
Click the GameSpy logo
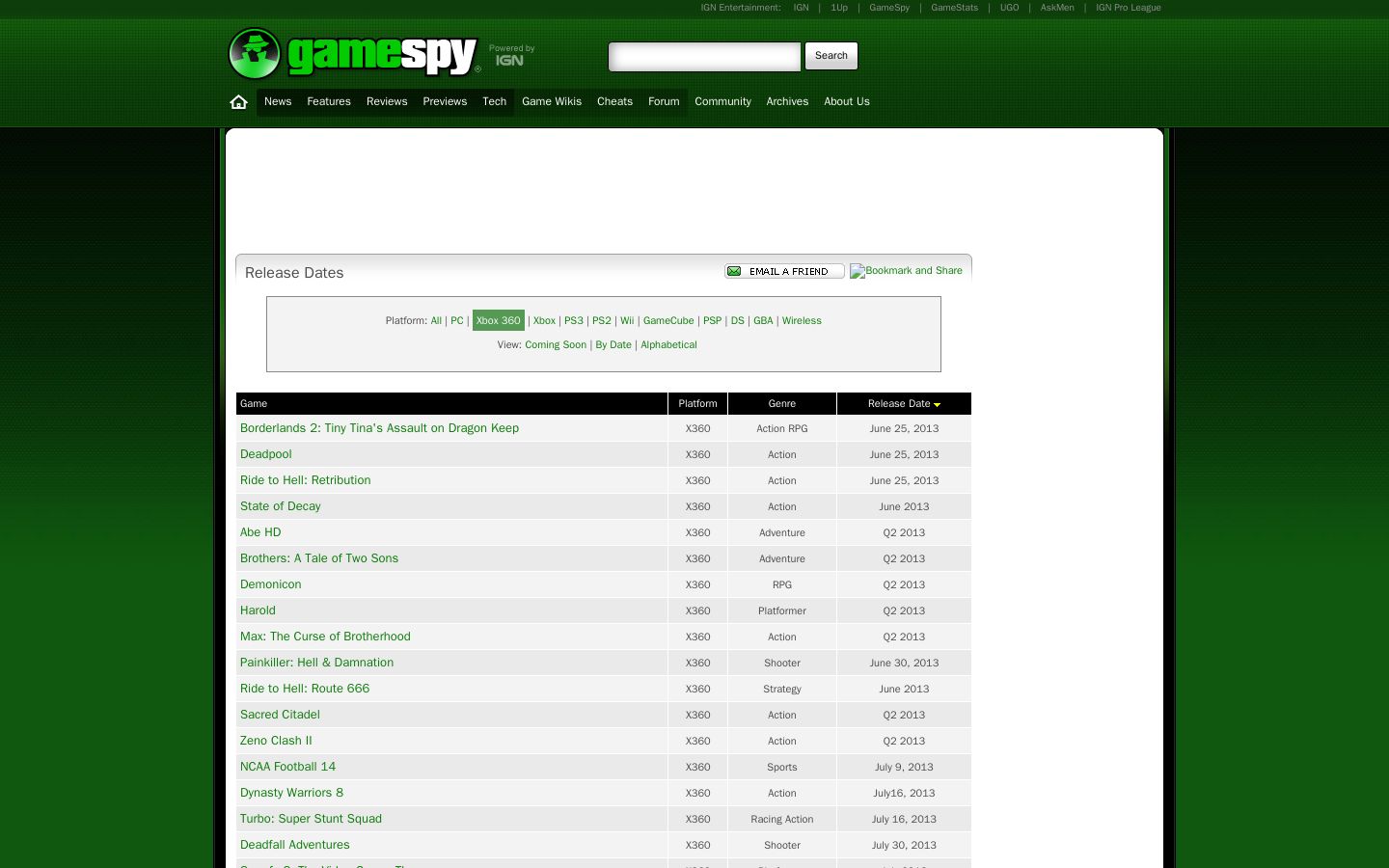[x=354, y=53]
